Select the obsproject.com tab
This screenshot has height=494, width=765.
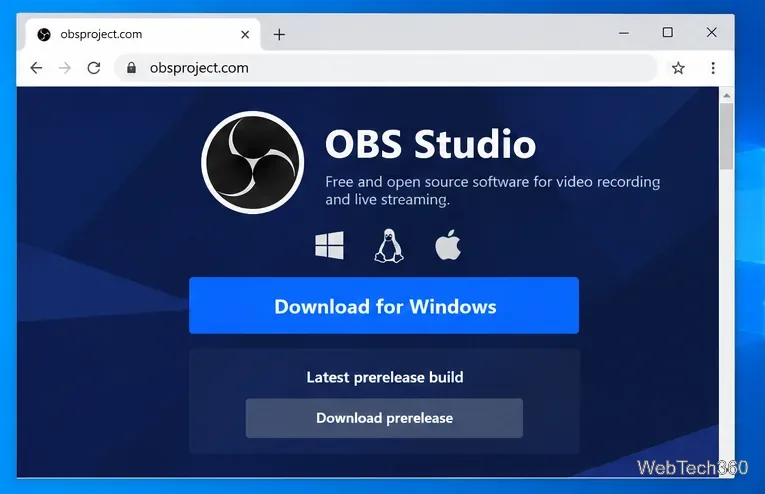pos(142,34)
